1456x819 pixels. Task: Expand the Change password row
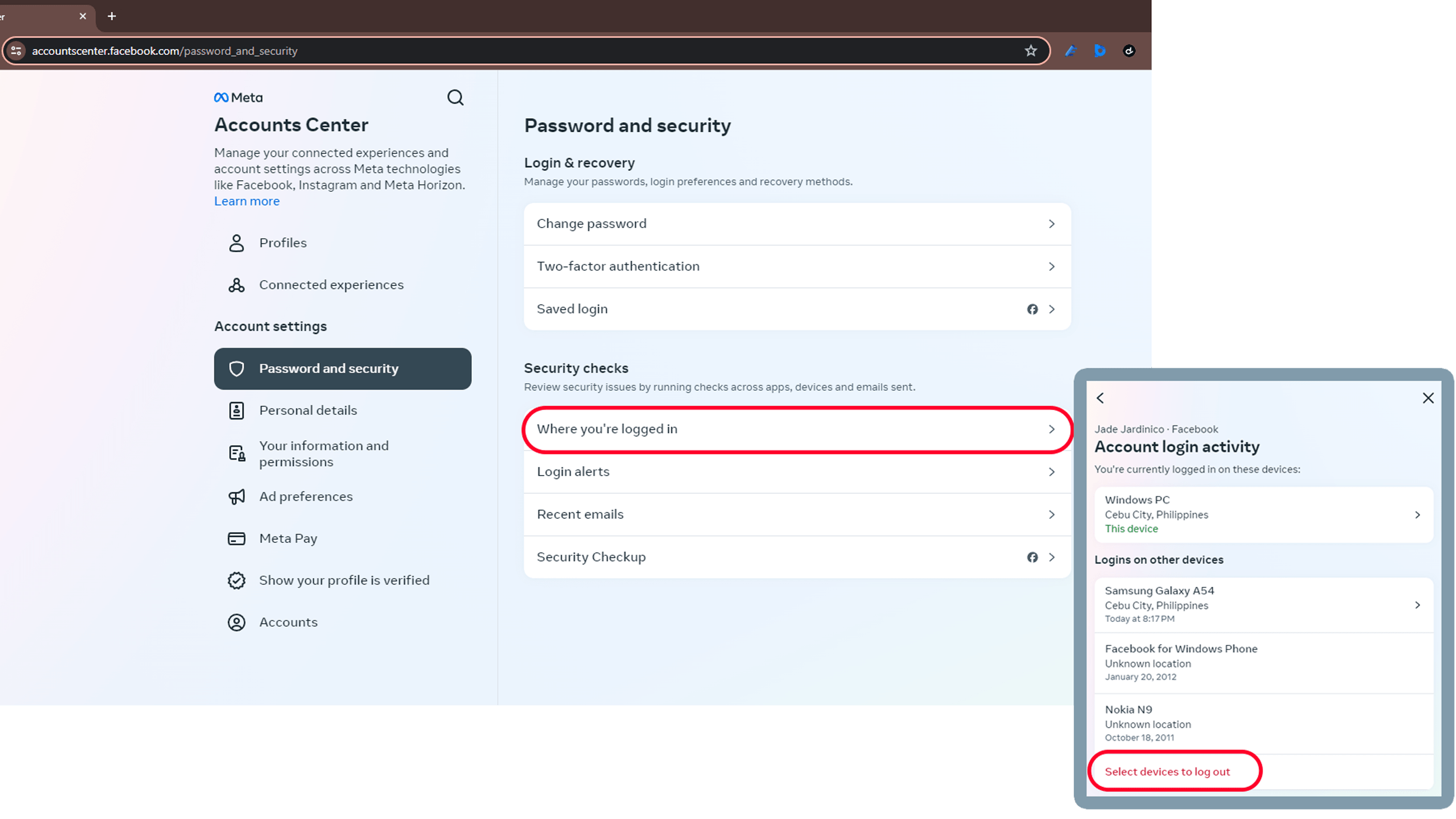(796, 223)
